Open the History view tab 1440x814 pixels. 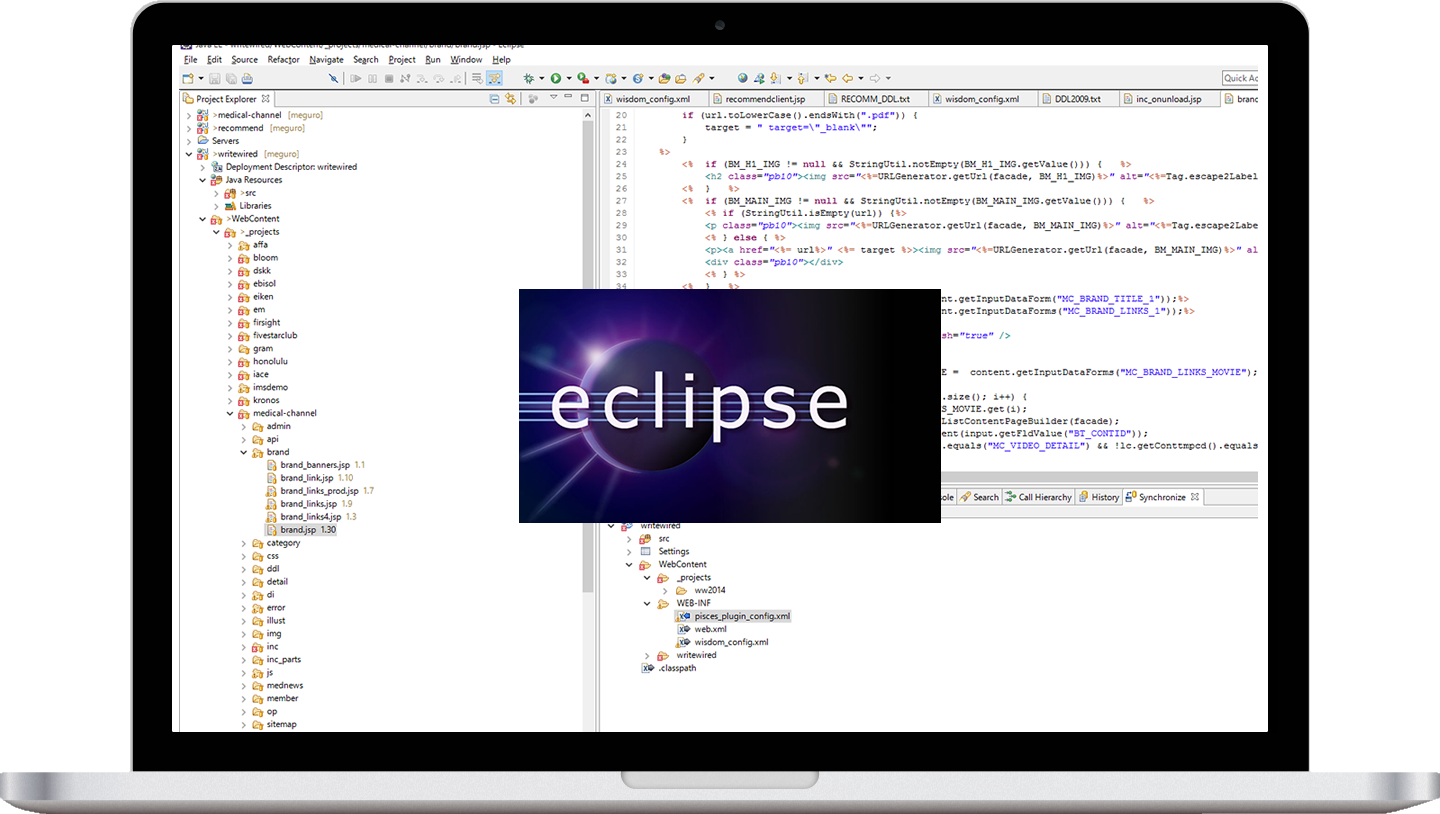[x=1098, y=497]
